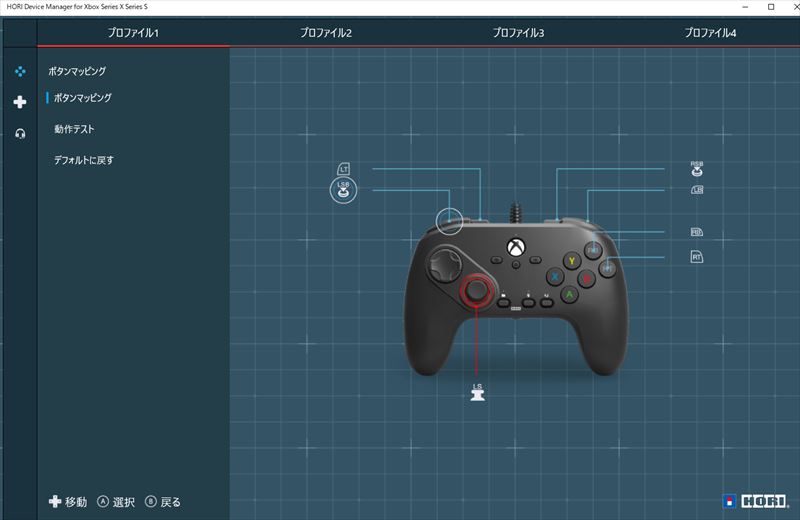Click the controller's upper-right face button

point(593,251)
